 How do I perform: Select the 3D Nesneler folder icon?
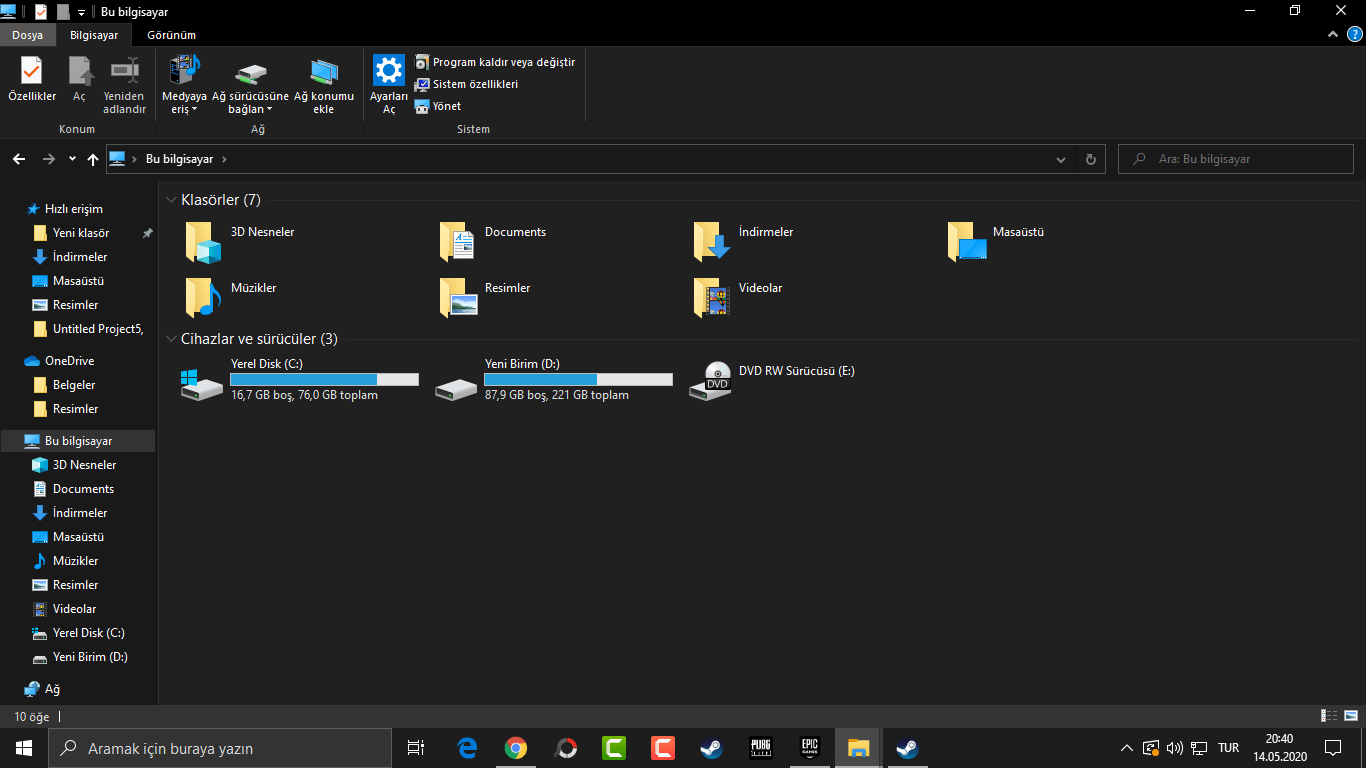pyautogui.click(x=204, y=242)
